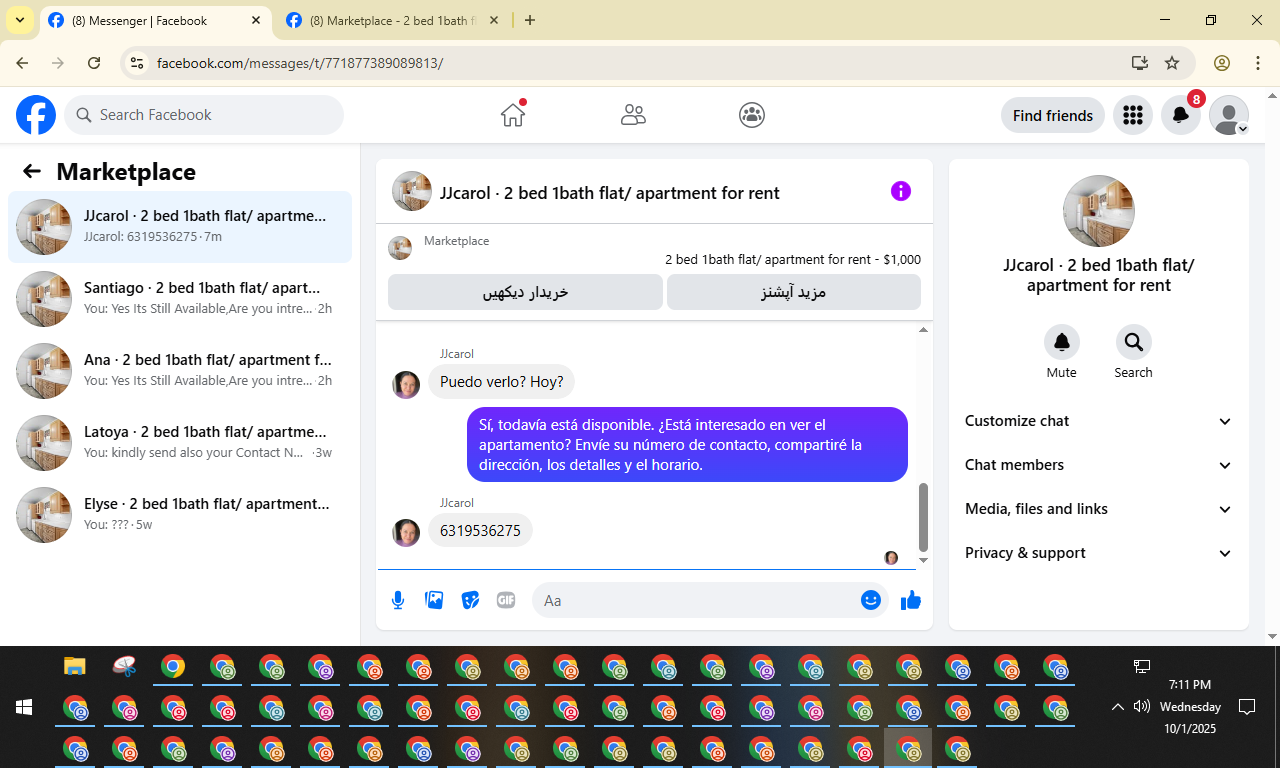Open the Friends icon in top navigation

click(x=633, y=115)
